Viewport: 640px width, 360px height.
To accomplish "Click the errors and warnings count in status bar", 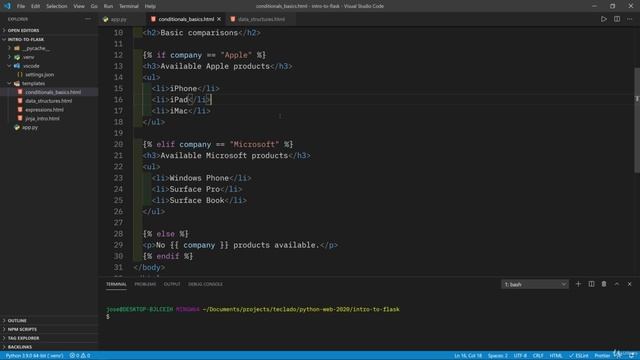I will [x=80, y=356].
